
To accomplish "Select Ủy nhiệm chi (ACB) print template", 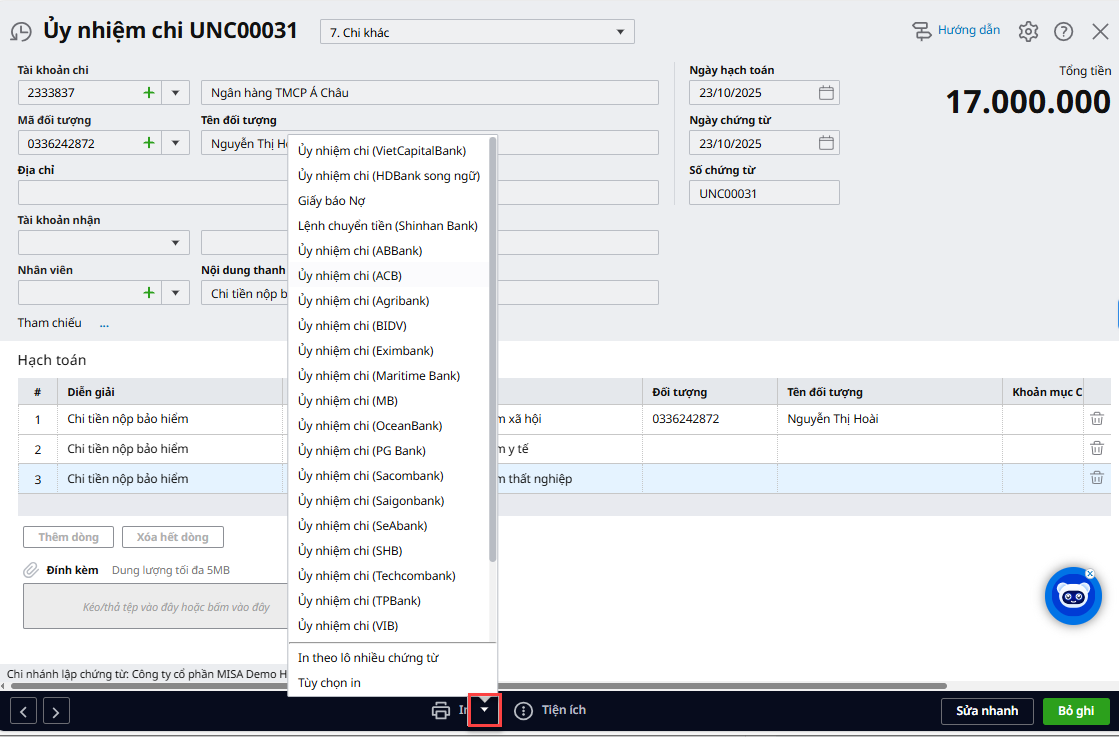I will point(350,276).
